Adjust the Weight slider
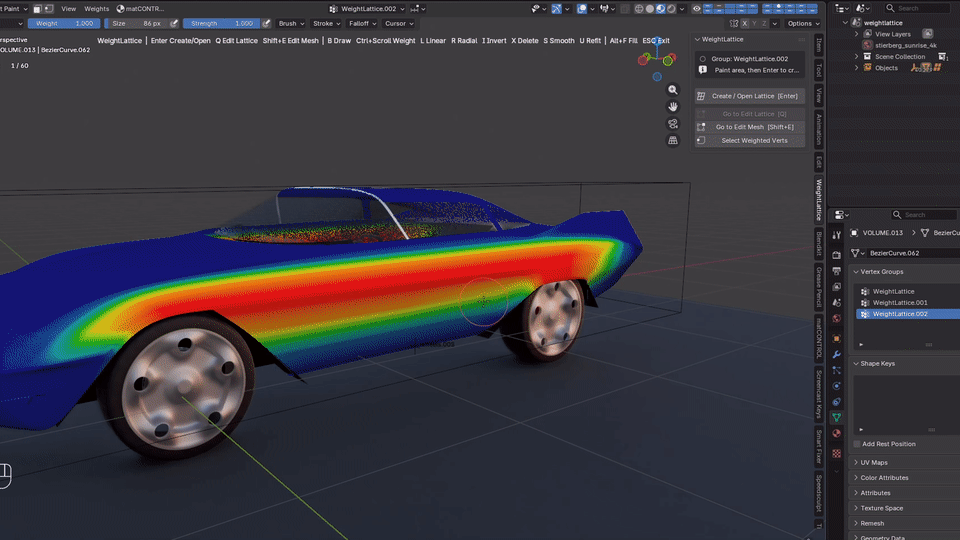Screen dimensions: 960x540 coord(64,23)
